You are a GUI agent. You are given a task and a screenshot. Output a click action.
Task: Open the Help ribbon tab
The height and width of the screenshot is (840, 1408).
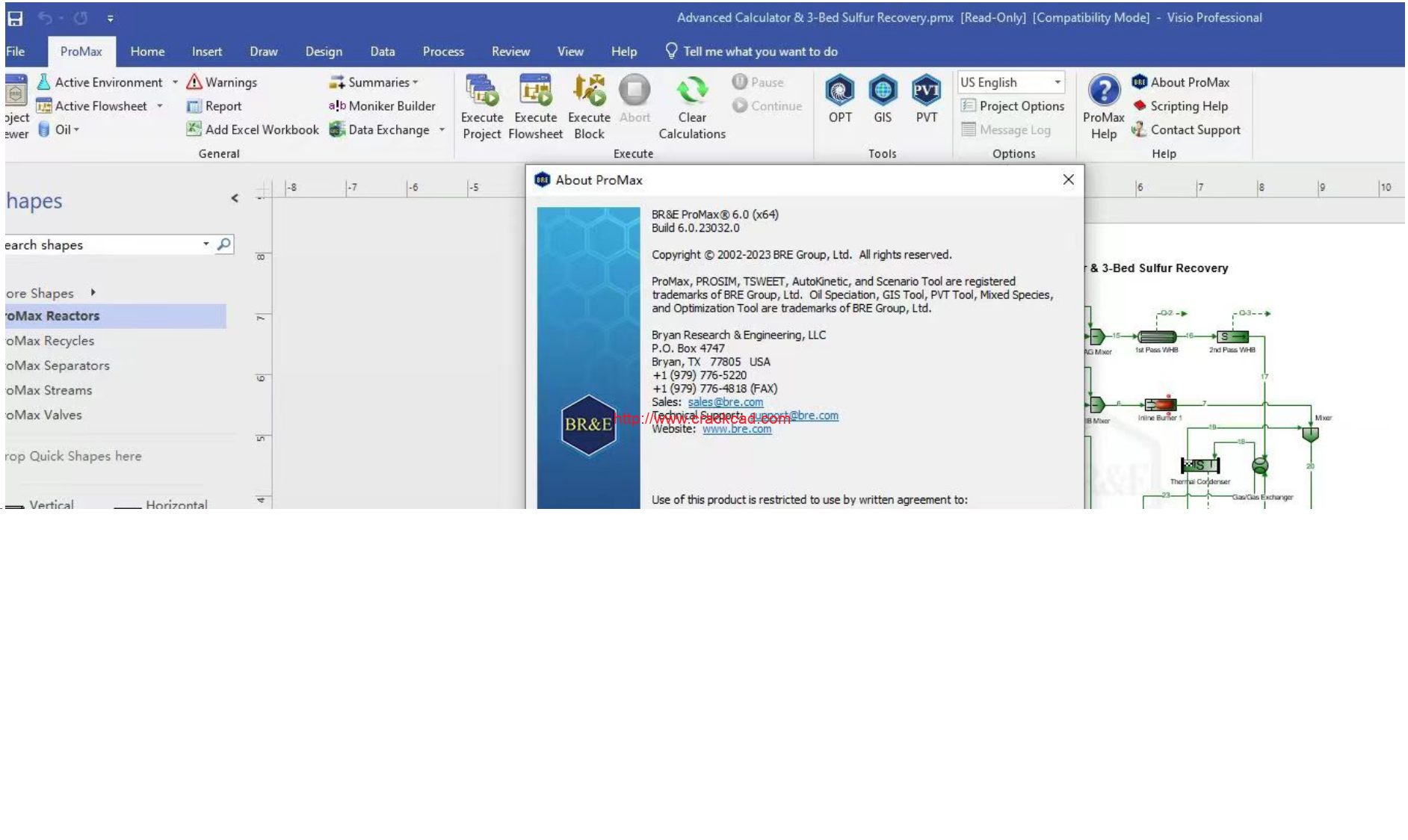[x=624, y=52]
